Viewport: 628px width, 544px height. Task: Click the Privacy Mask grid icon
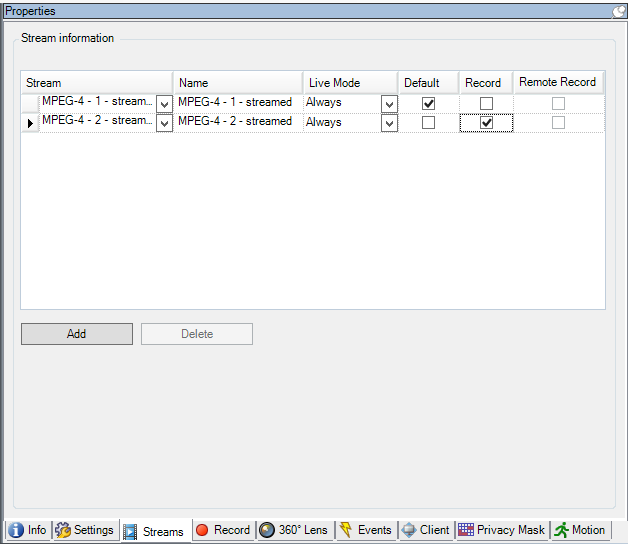pos(466,530)
